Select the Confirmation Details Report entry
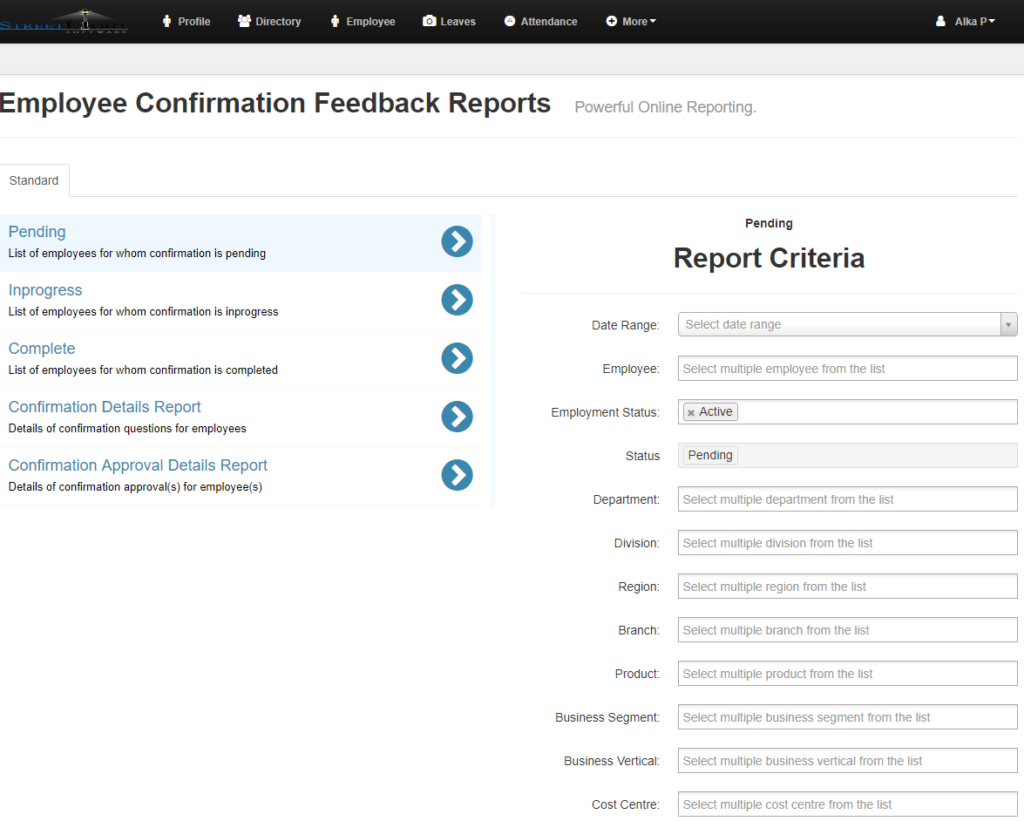The width and height of the screenshot is (1024, 821). click(x=104, y=407)
